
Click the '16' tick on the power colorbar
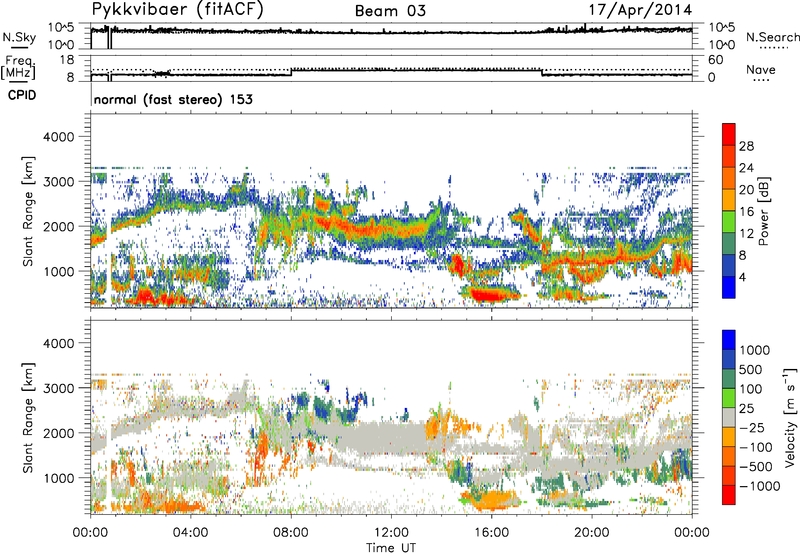click(746, 212)
